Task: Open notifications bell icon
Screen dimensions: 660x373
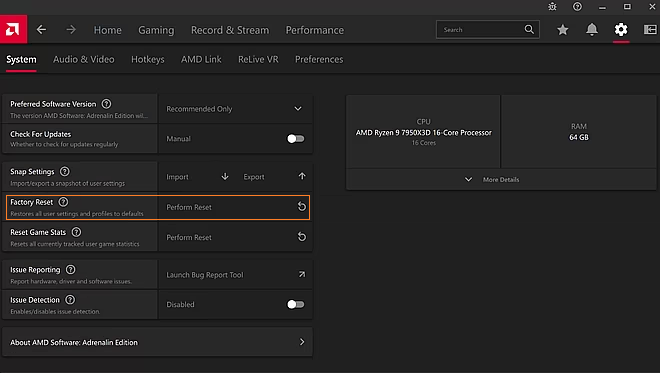Action: pos(592,29)
